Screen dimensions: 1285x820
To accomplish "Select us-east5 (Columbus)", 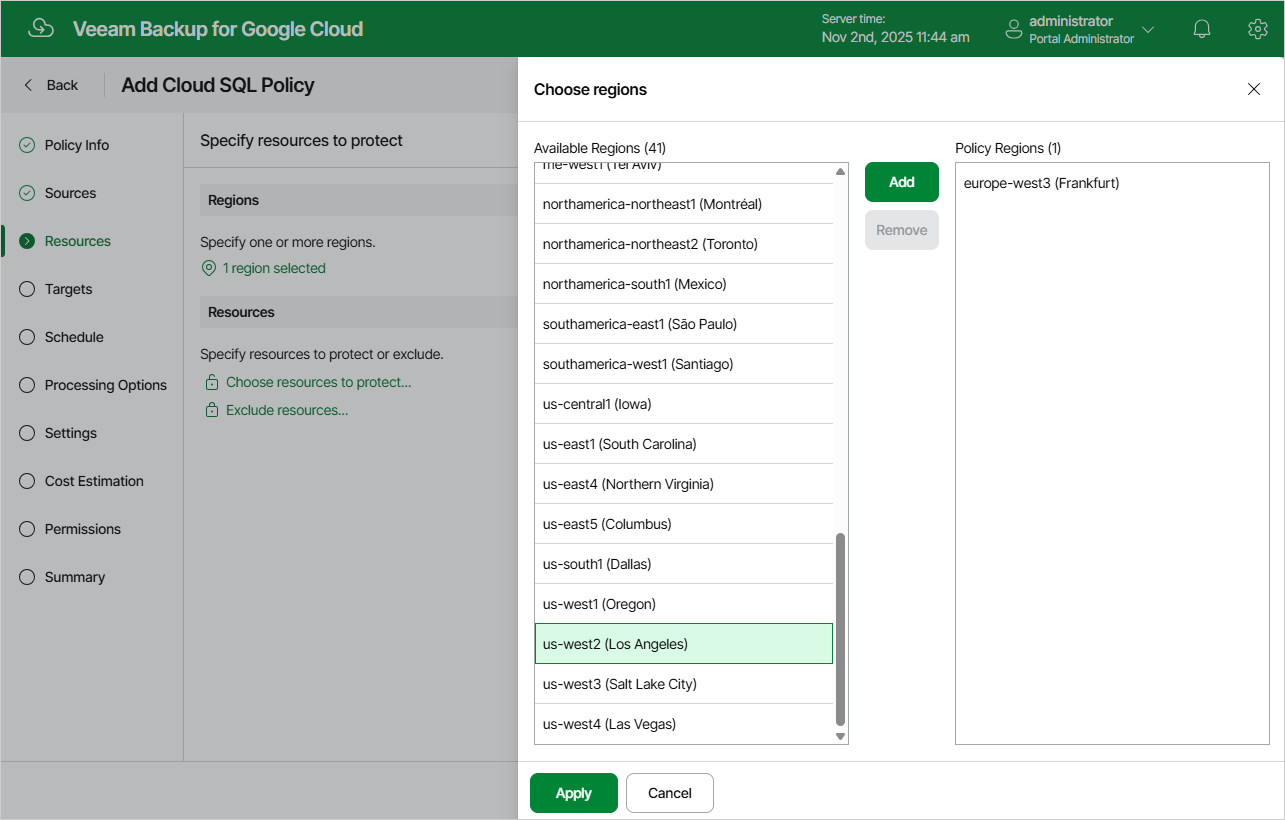I will 684,524.
